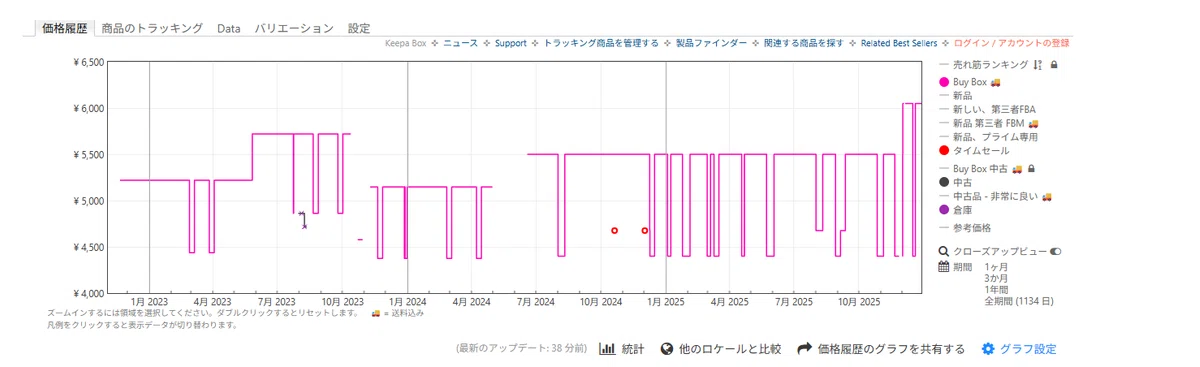Open the ニュース link
1200x367 pixels.
coord(461,43)
